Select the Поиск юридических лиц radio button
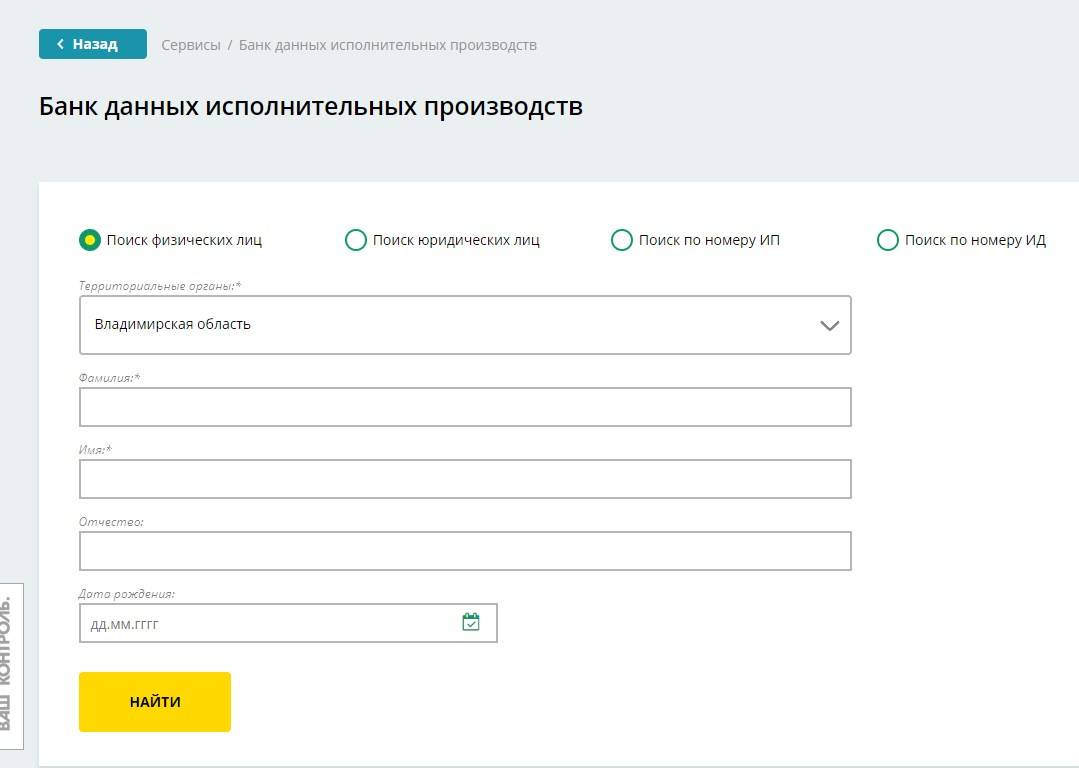The height and width of the screenshot is (768, 1079). (x=355, y=240)
